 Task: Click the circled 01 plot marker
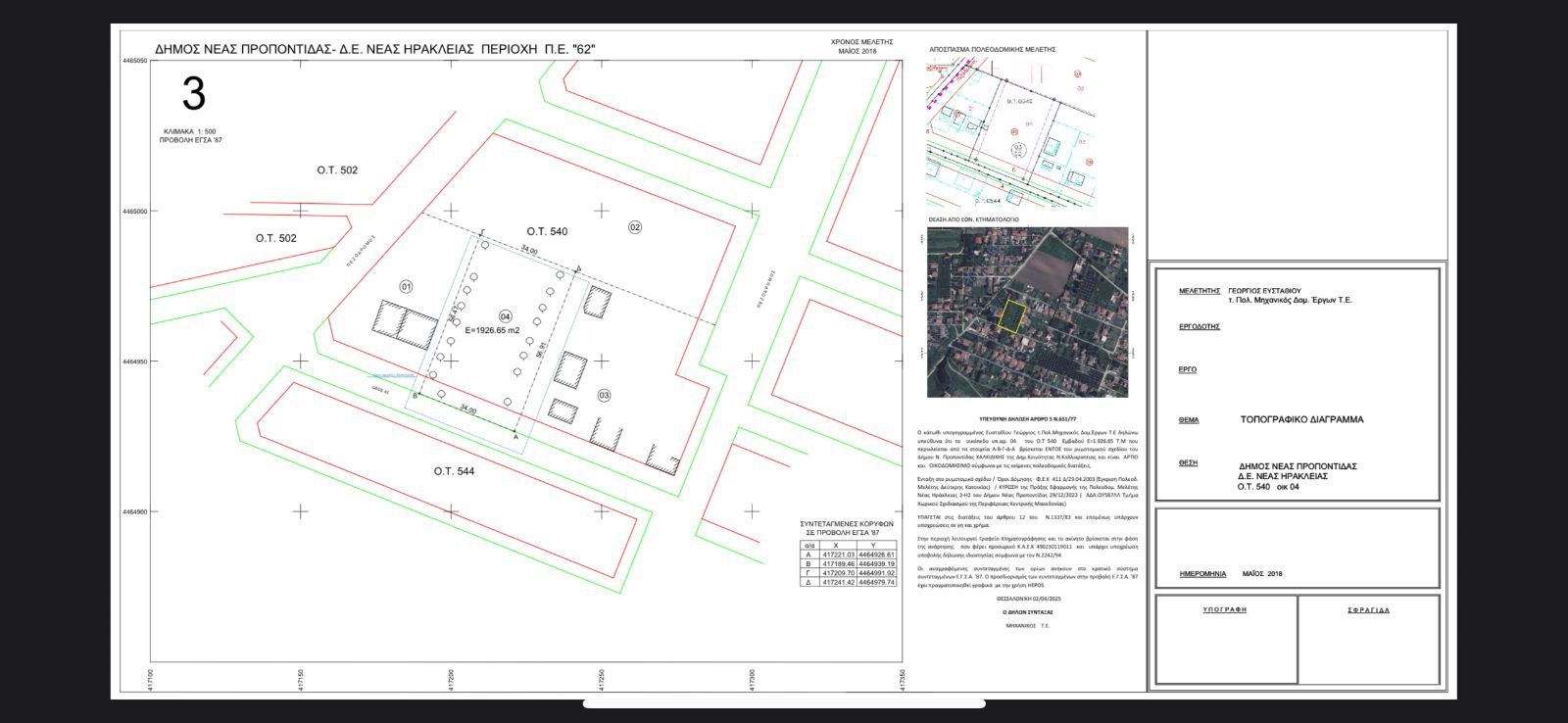(406, 287)
